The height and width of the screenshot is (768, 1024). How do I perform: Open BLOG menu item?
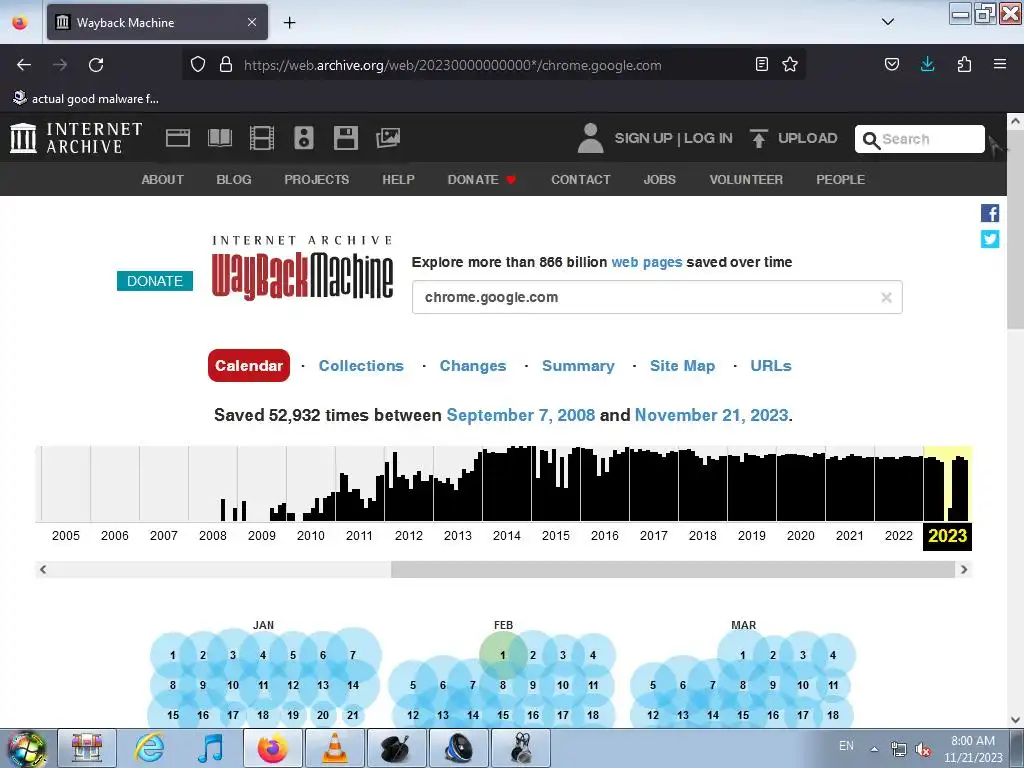click(234, 180)
